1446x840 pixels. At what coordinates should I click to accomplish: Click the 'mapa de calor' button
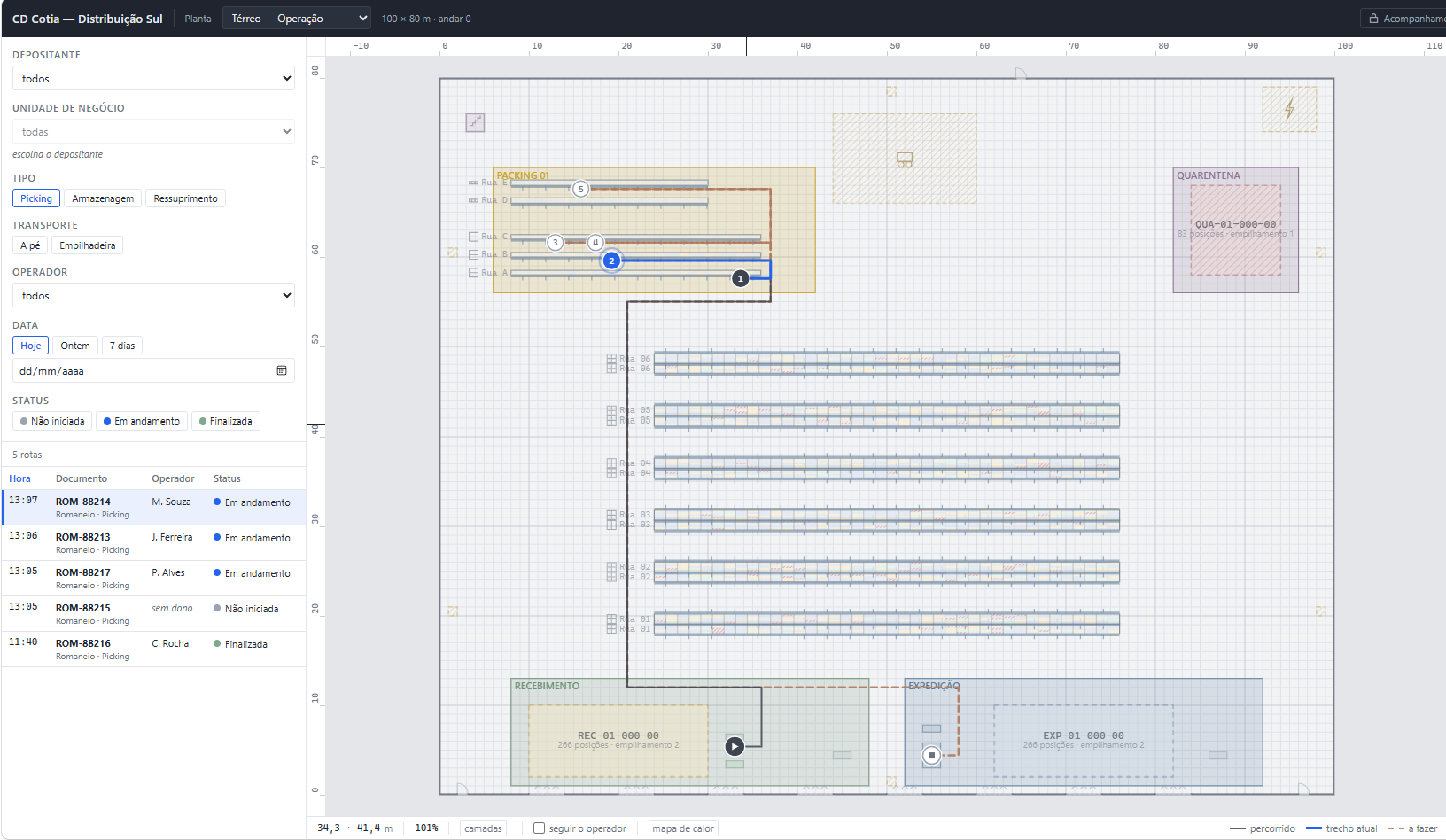(x=683, y=828)
